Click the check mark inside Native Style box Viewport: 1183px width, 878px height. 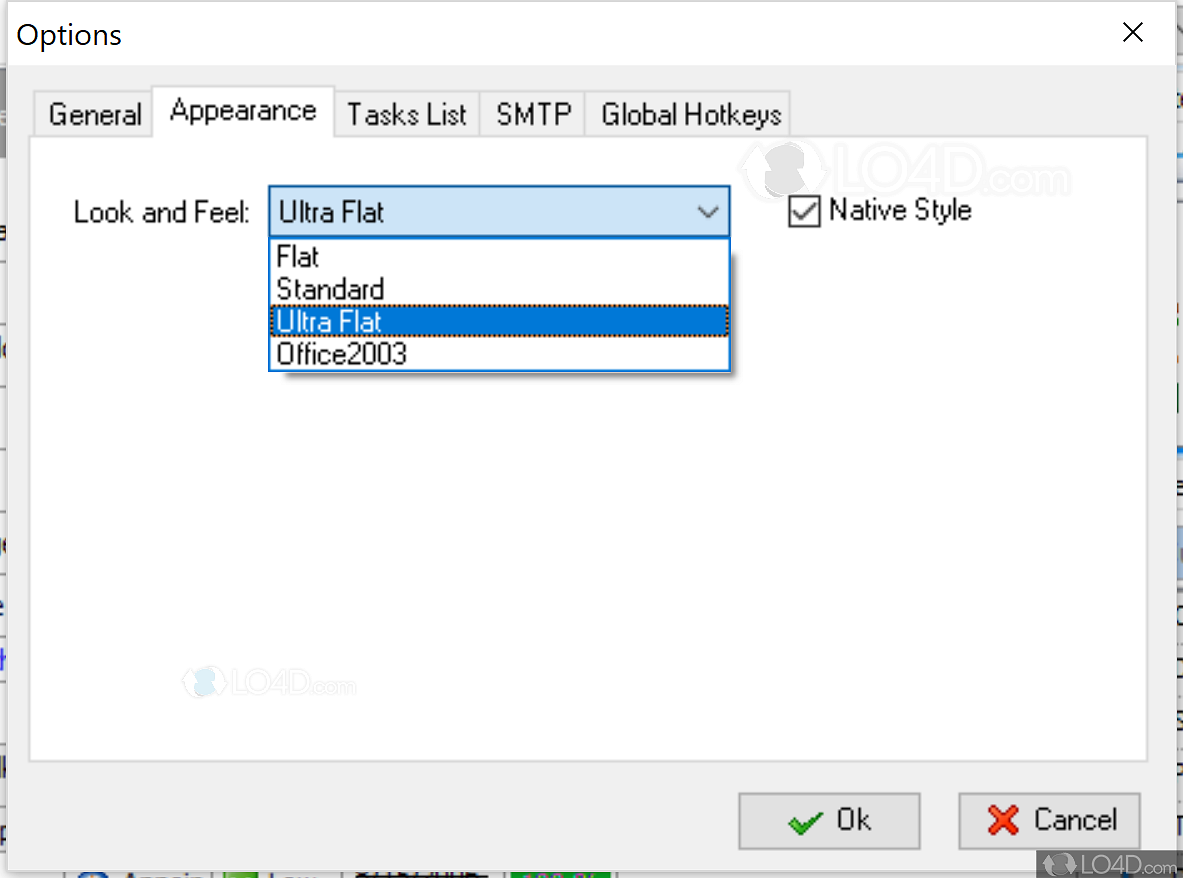[805, 211]
